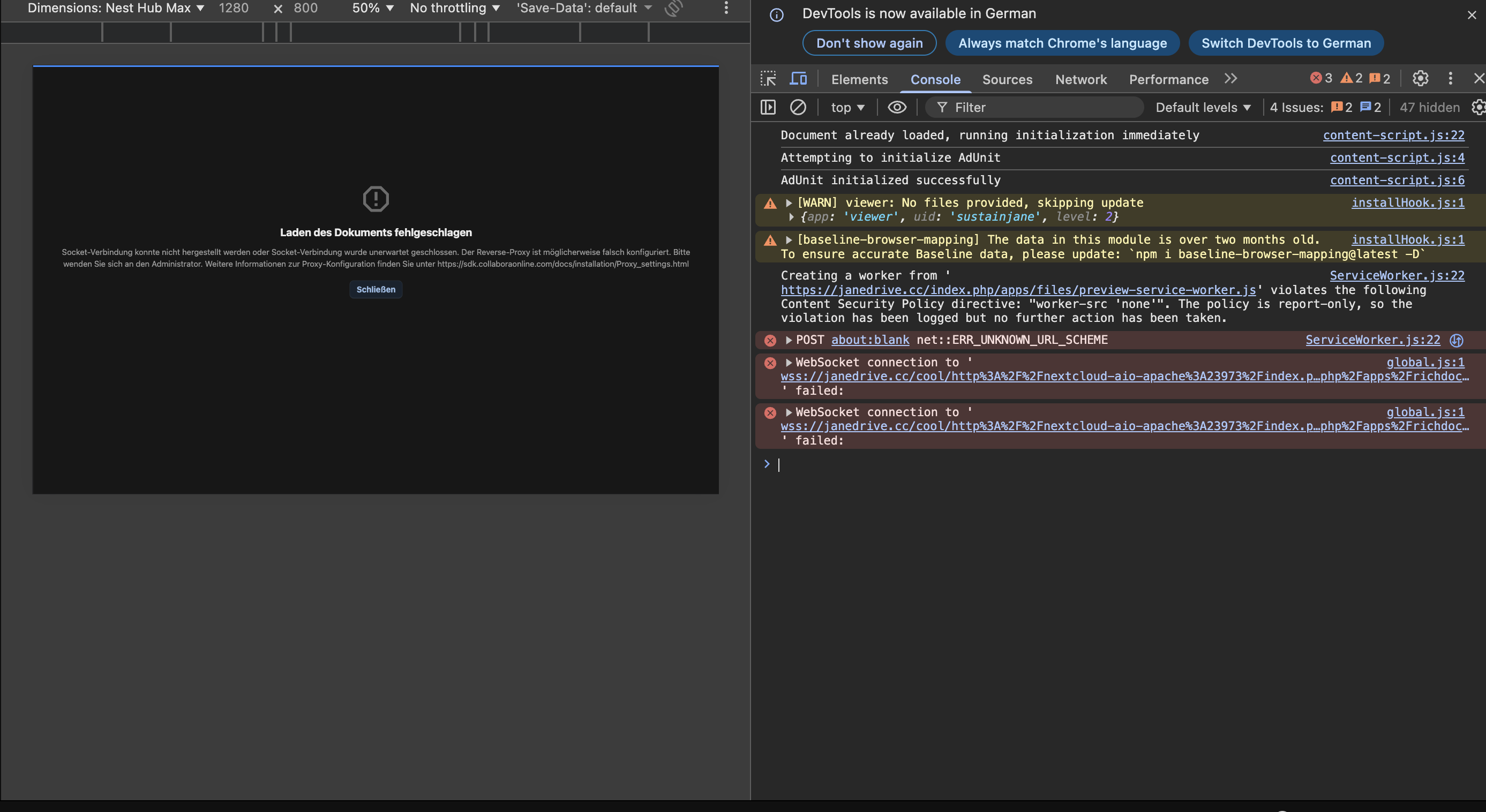The width and height of the screenshot is (1486, 812).
Task: Click the clear console icon
Action: [x=798, y=107]
